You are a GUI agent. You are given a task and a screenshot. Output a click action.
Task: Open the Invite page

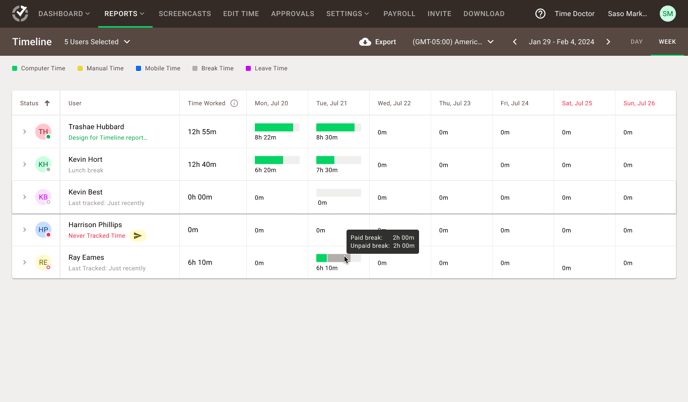tap(439, 14)
